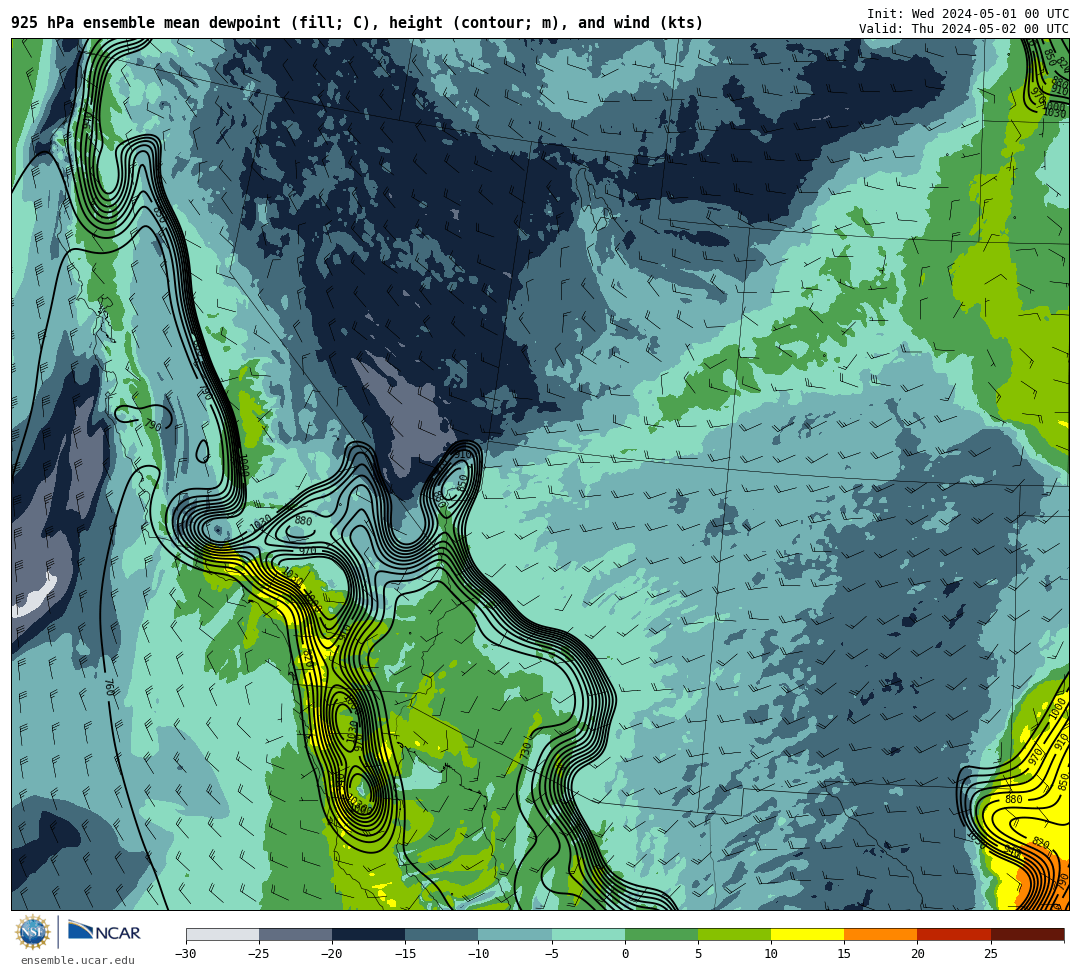Click the '760' height contour label
1080x973 pixels.
click(109, 687)
